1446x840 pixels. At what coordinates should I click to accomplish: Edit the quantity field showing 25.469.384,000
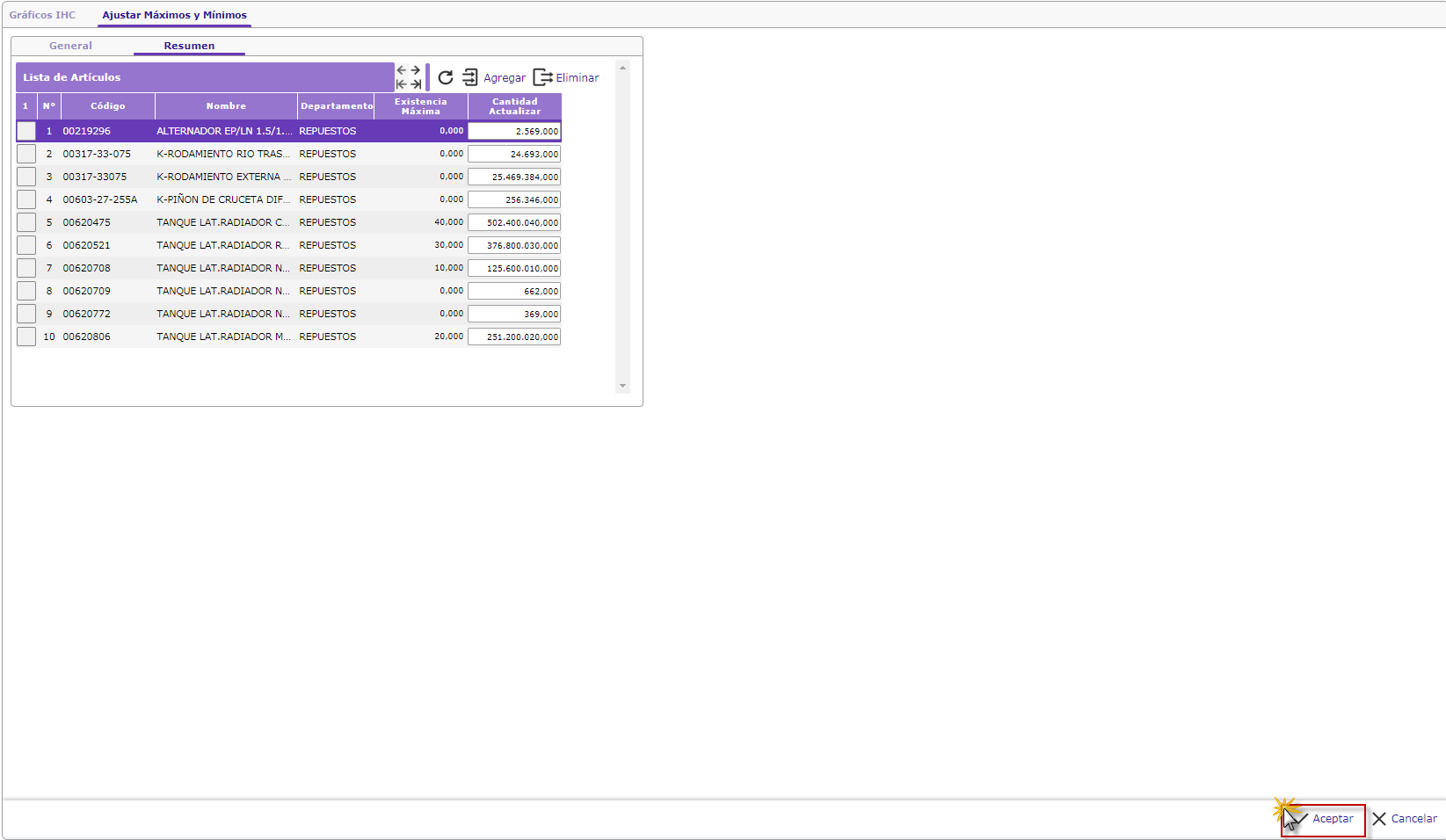click(x=514, y=177)
